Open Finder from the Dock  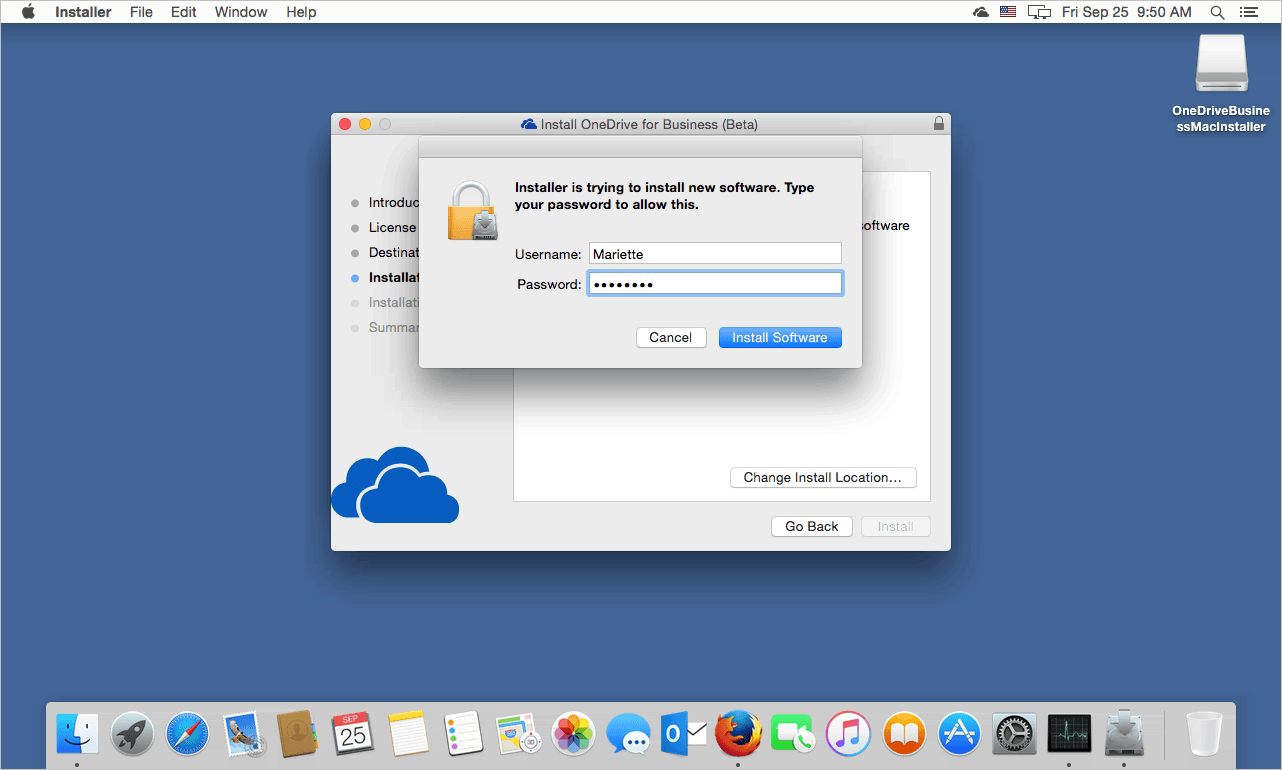click(77, 735)
